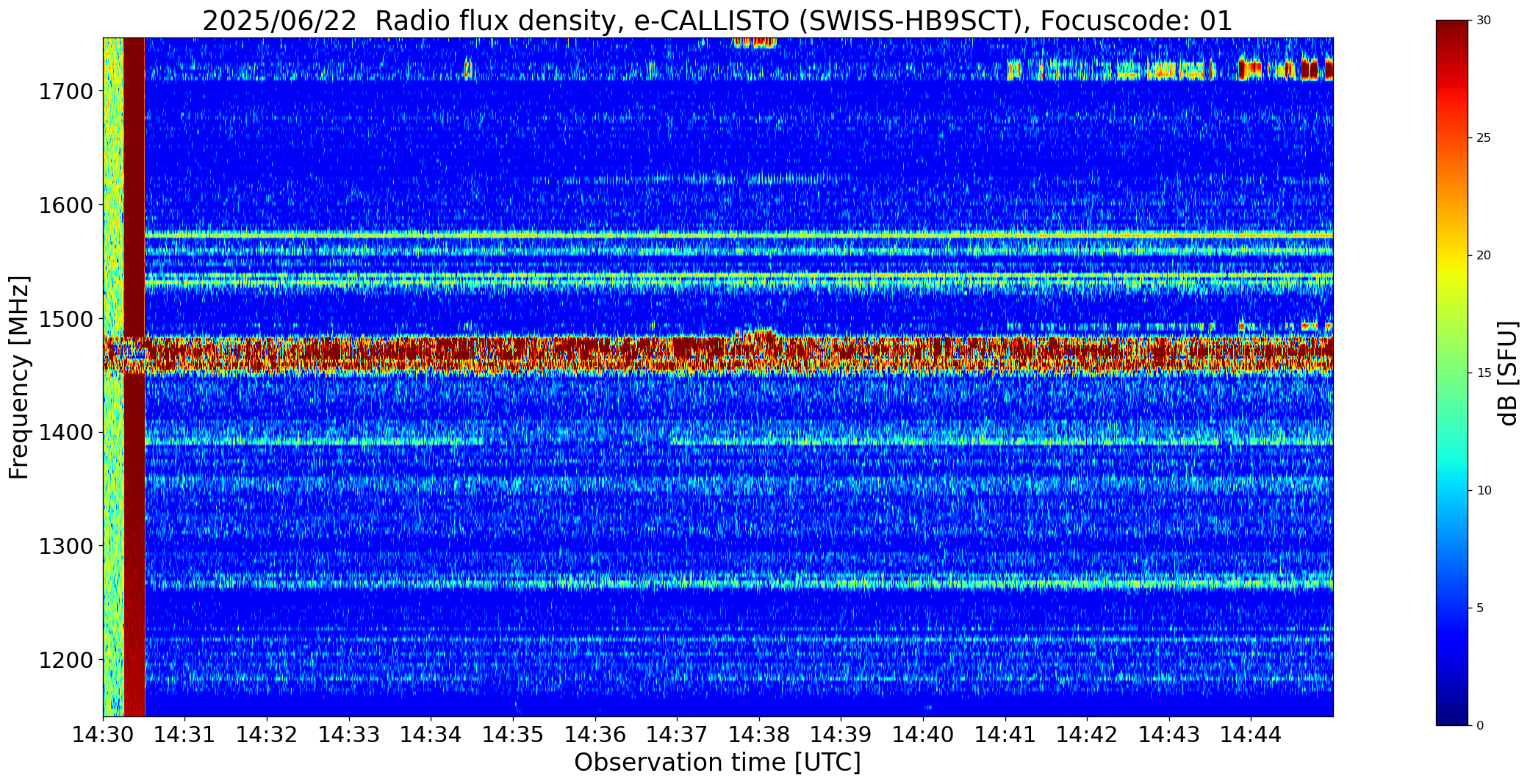Click the 1200 frequency tick label
The width and height of the screenshot is (1530, 784).
coord(66,660)
